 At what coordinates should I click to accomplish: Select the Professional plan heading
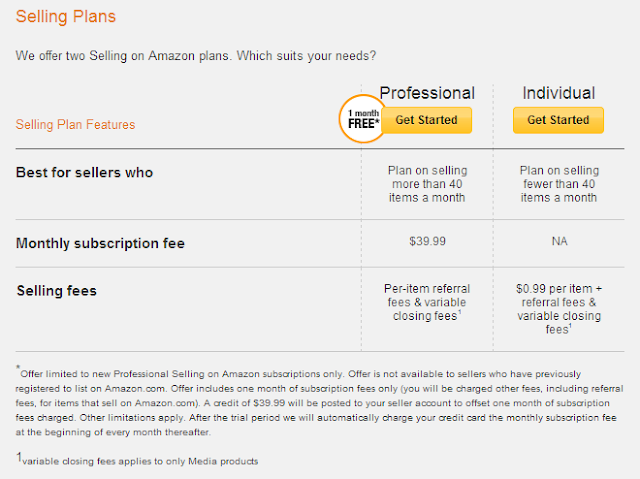point(427,93)
